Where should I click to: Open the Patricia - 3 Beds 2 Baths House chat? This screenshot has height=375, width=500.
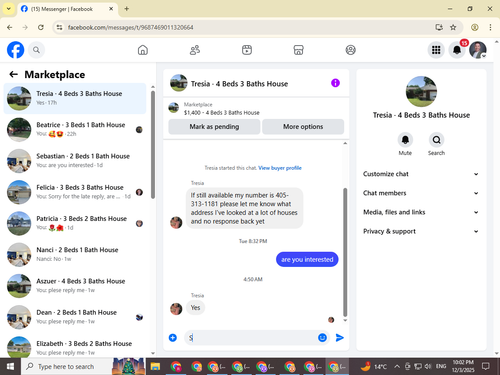pyautogui.click(x=75, y=223)
